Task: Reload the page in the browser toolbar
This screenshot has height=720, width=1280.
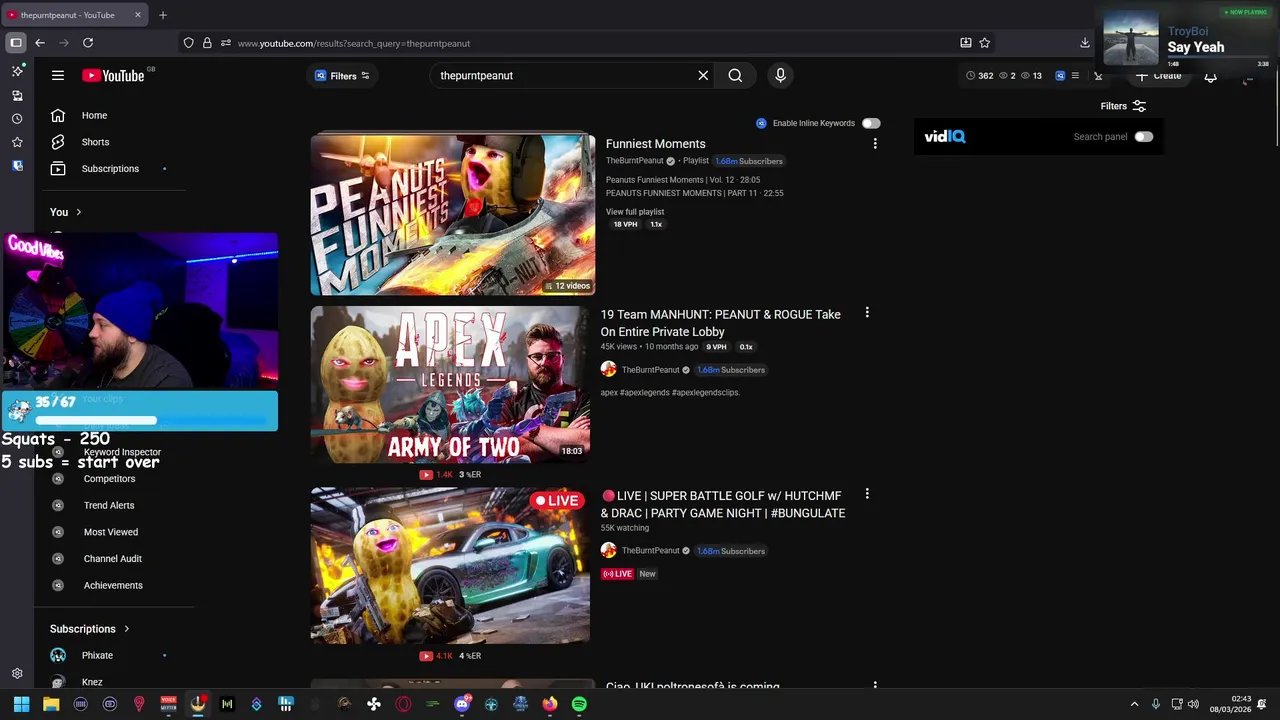Action: coord(88,43)
